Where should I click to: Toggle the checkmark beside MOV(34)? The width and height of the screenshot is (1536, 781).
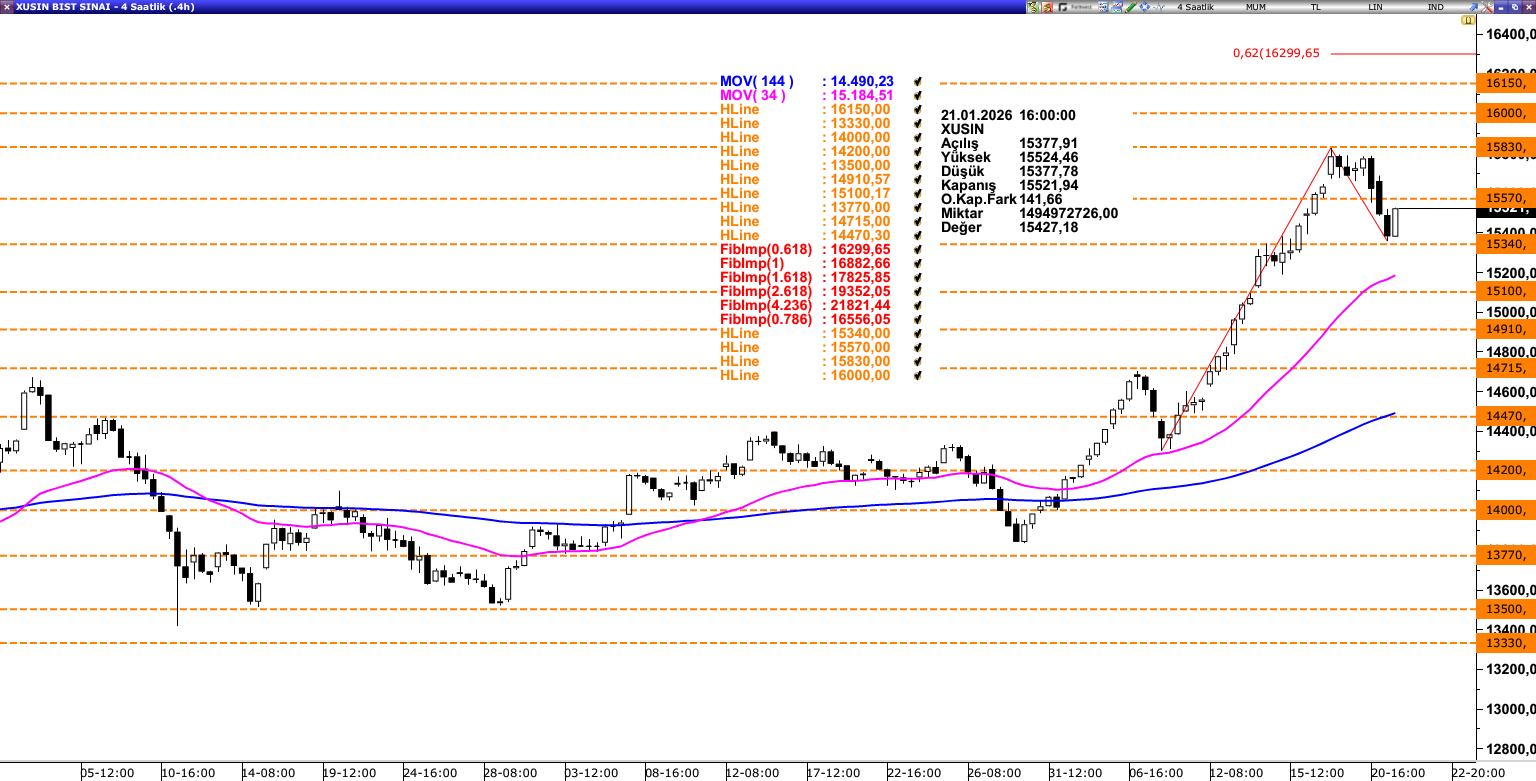pyautogui.click(x=917, y=95)
